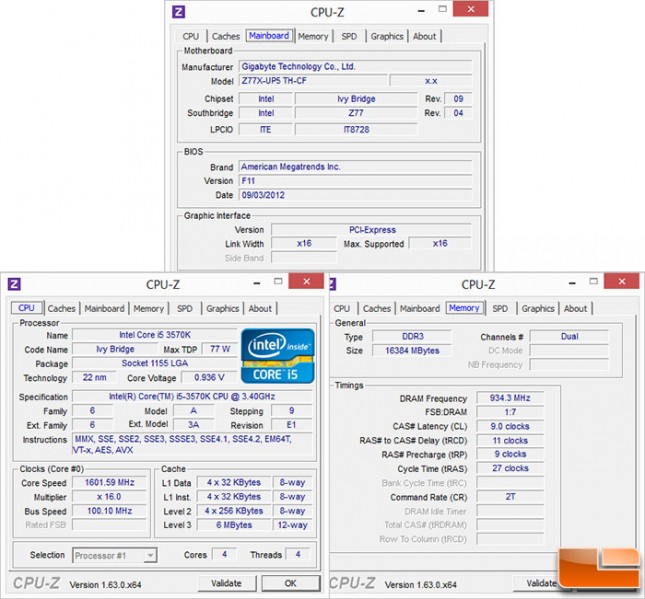645x599 pixels.
Task: Minimize the Memory CPU-Z window
Action: [572, 283]
